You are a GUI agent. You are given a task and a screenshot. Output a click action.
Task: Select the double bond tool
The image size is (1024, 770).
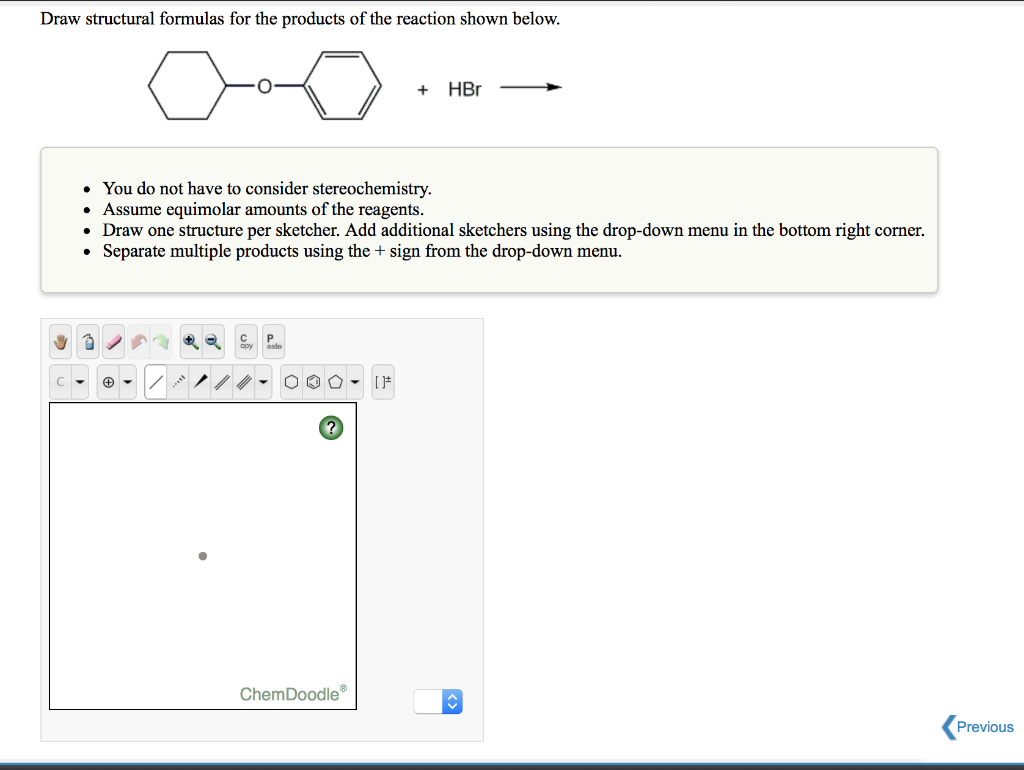222,381
